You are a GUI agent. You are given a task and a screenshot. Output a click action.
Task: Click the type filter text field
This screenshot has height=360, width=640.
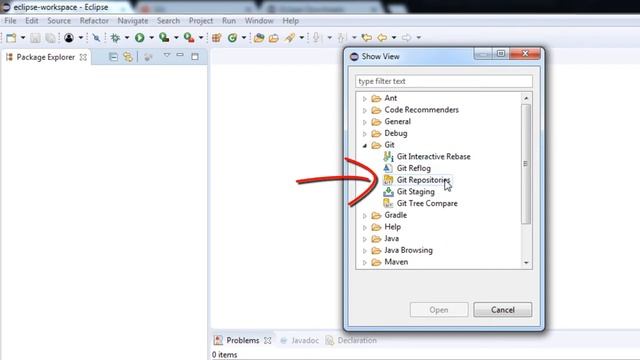point(444,81)
